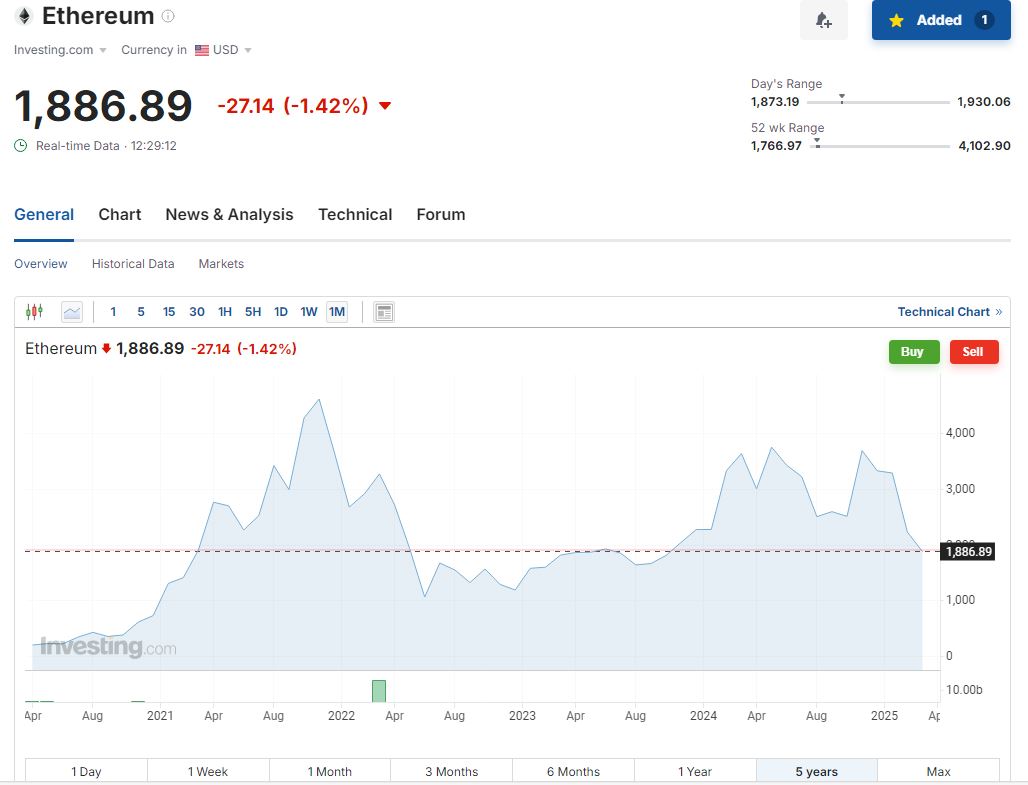The image size is (1028, 785).
Task: Click the Day's Range slider marker
Action: point(842,99)
